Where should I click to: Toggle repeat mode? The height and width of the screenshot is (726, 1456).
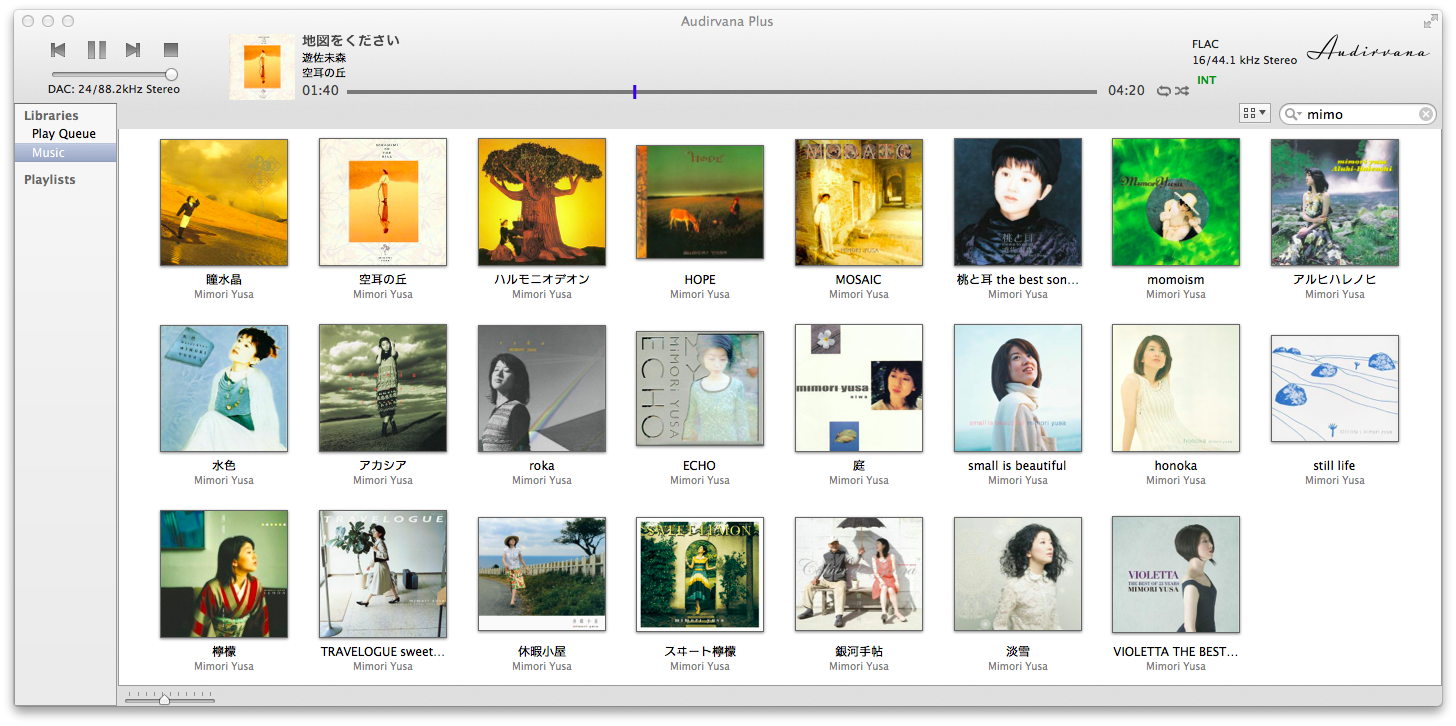click(x=1164, y=91)
